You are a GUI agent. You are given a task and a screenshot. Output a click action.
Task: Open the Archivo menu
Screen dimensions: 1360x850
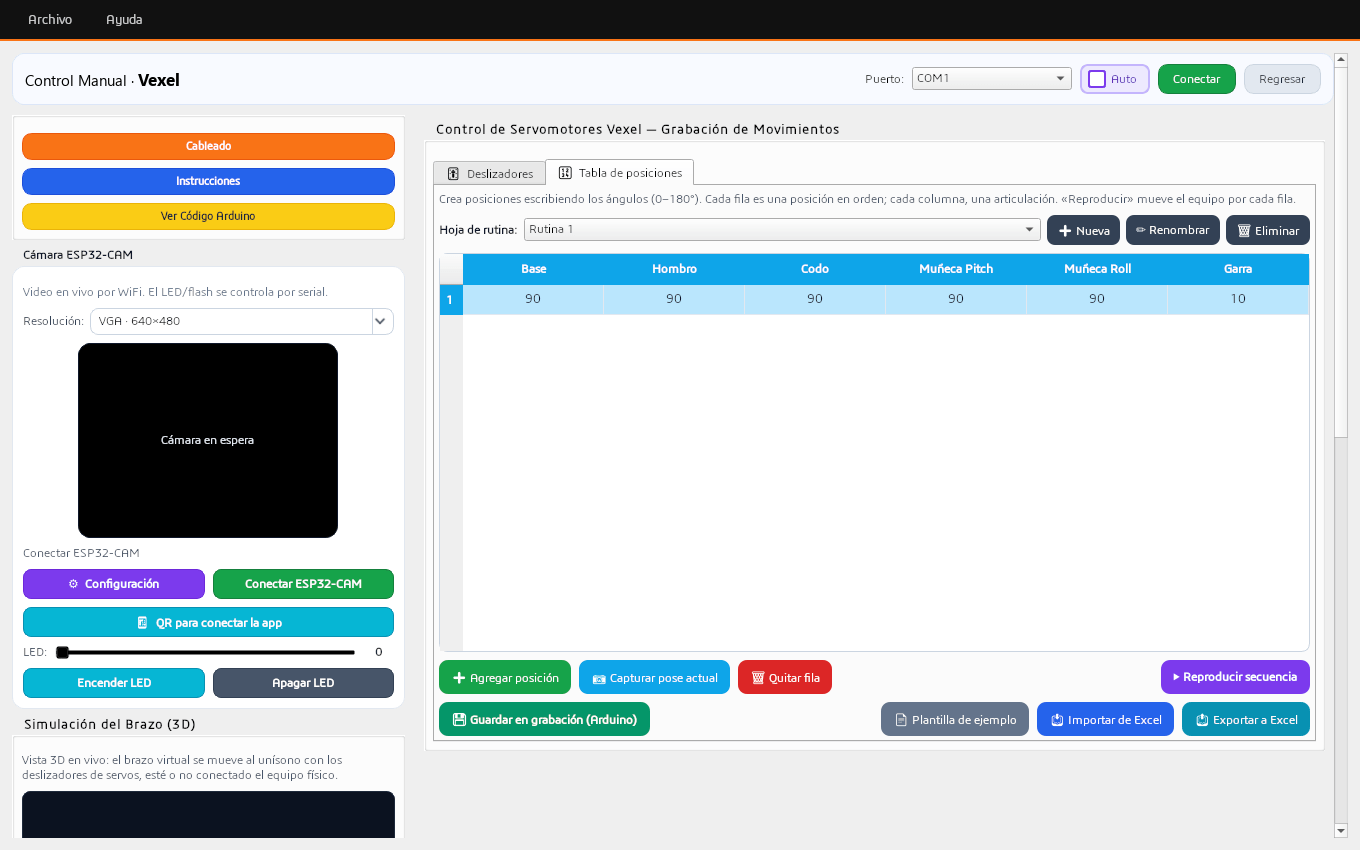(50, 19)
